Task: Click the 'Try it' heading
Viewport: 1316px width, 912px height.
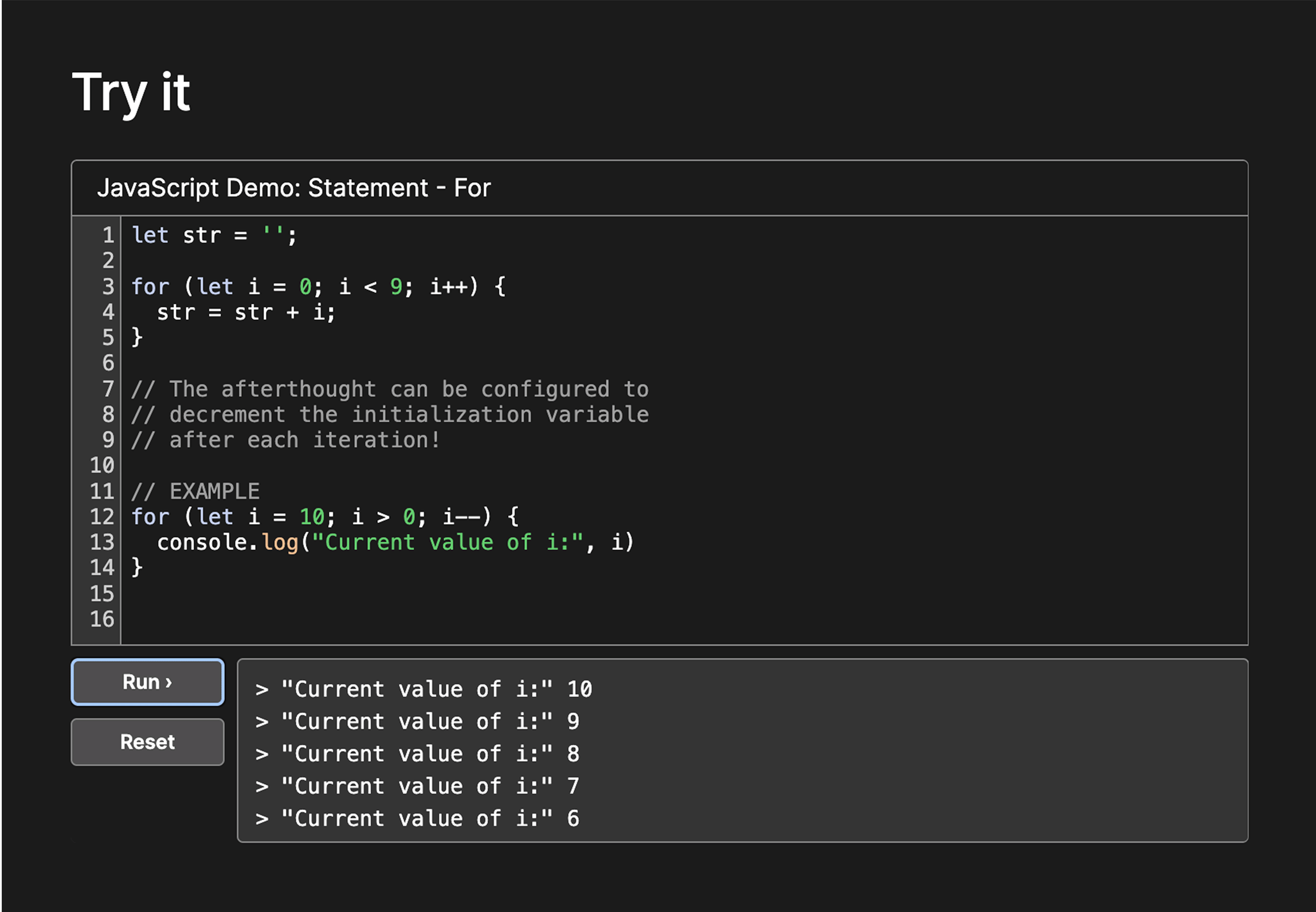Action: [131, 92]
